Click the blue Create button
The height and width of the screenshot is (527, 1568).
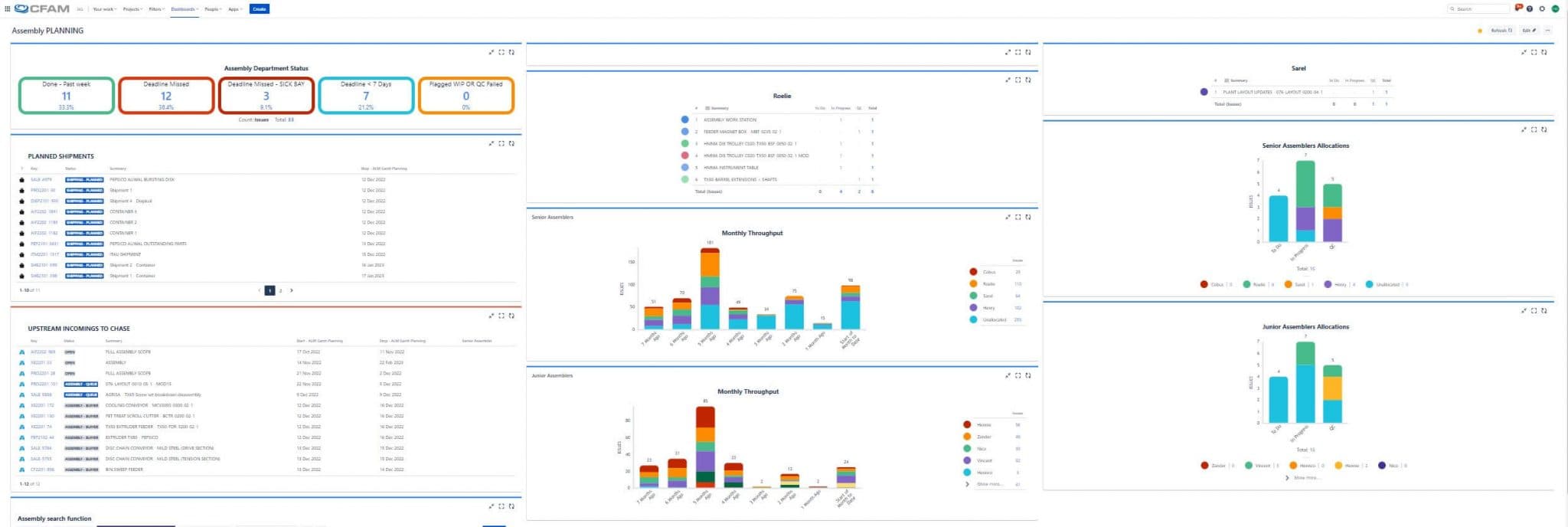point(259,9)
